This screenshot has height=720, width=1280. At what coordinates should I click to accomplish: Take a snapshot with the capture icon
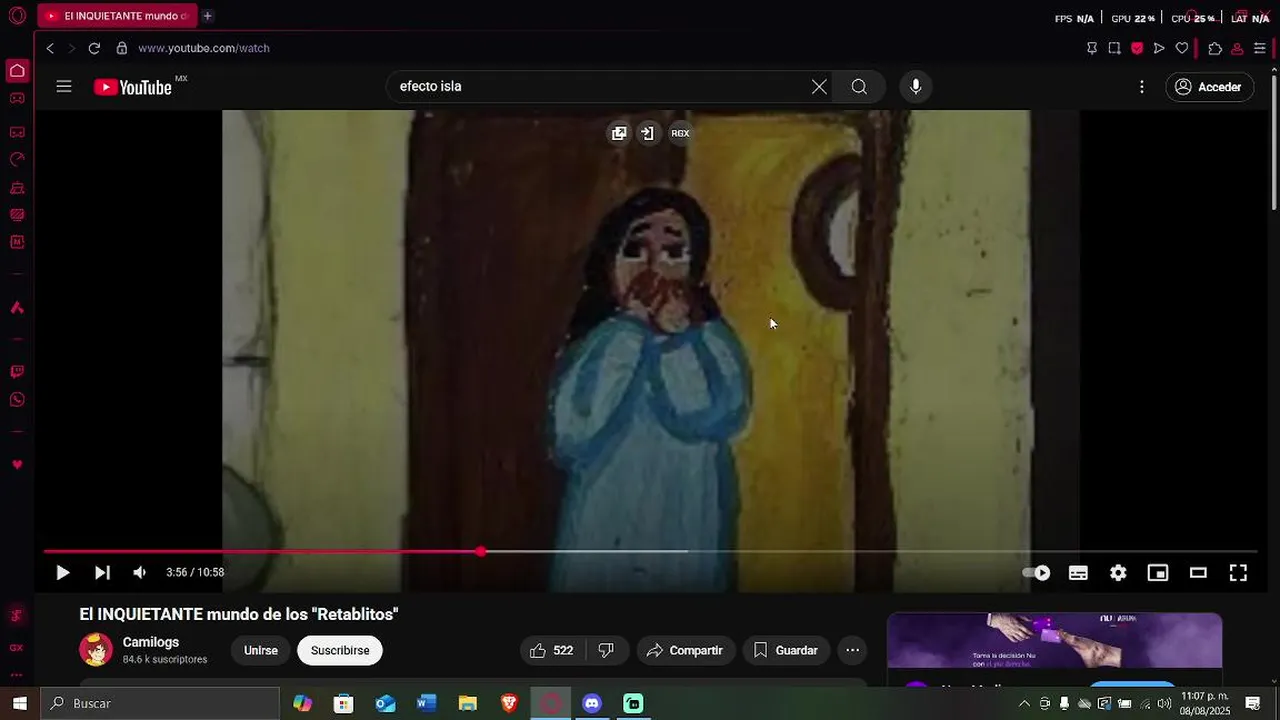point(1114,48)
